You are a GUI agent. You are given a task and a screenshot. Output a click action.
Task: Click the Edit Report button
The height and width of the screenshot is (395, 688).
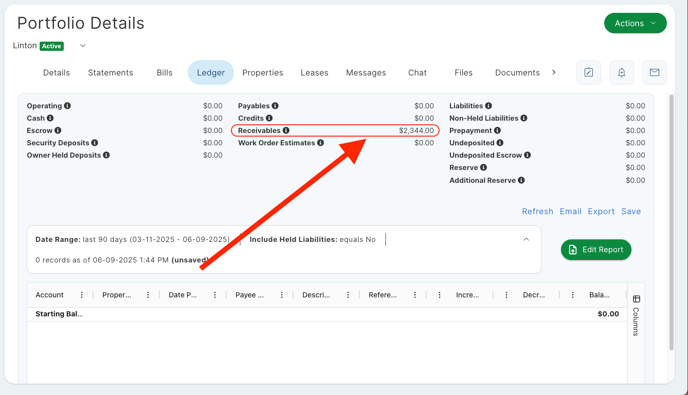click(596, 250)
